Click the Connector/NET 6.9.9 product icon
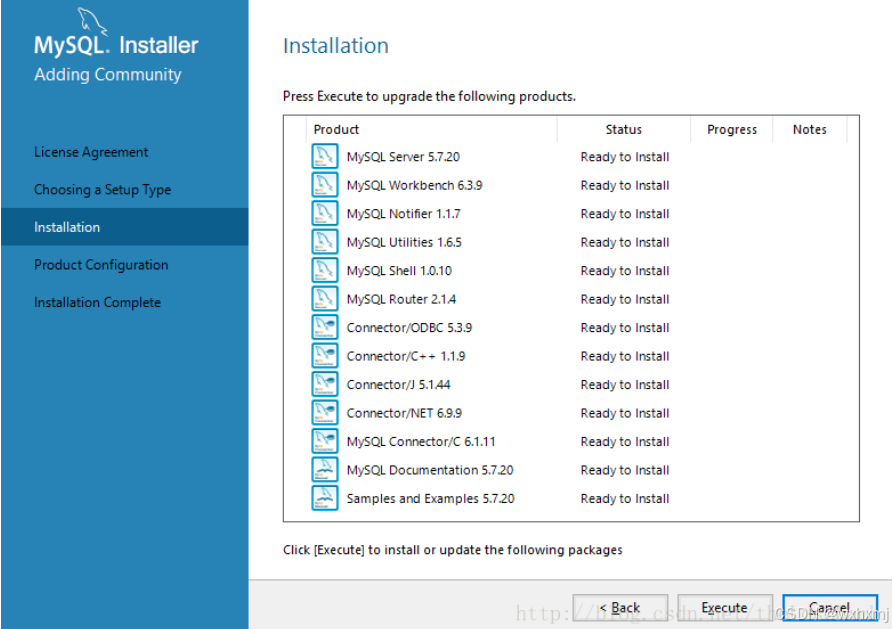The width and height of the screenshot is (893, 629). [x=325, y=412]
